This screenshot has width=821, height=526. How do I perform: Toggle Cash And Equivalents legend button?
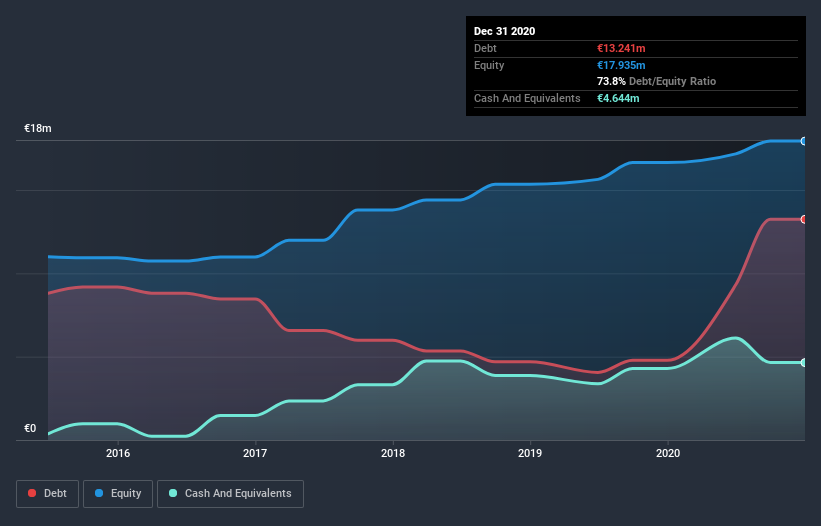coord(230,494)
